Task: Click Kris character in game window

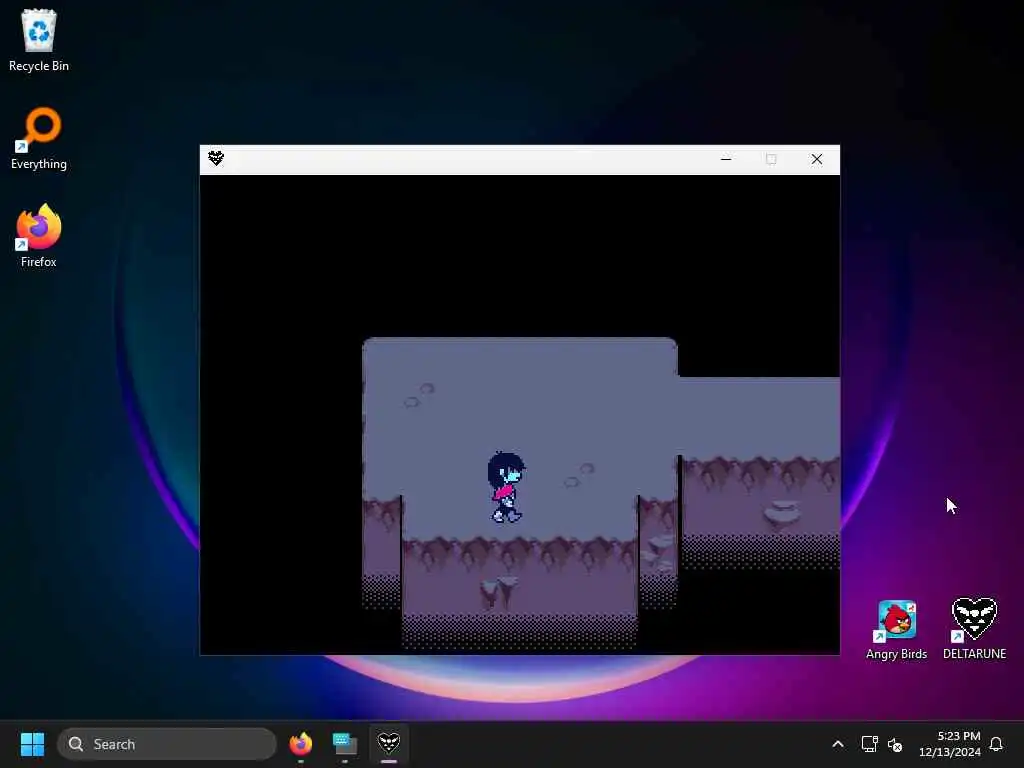Action: (506, 487)
